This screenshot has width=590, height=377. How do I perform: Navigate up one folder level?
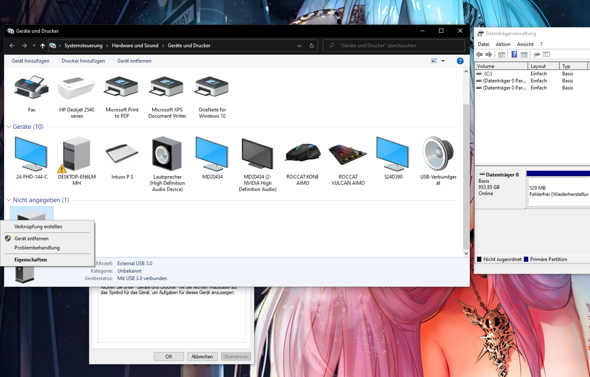coord(43,46)
